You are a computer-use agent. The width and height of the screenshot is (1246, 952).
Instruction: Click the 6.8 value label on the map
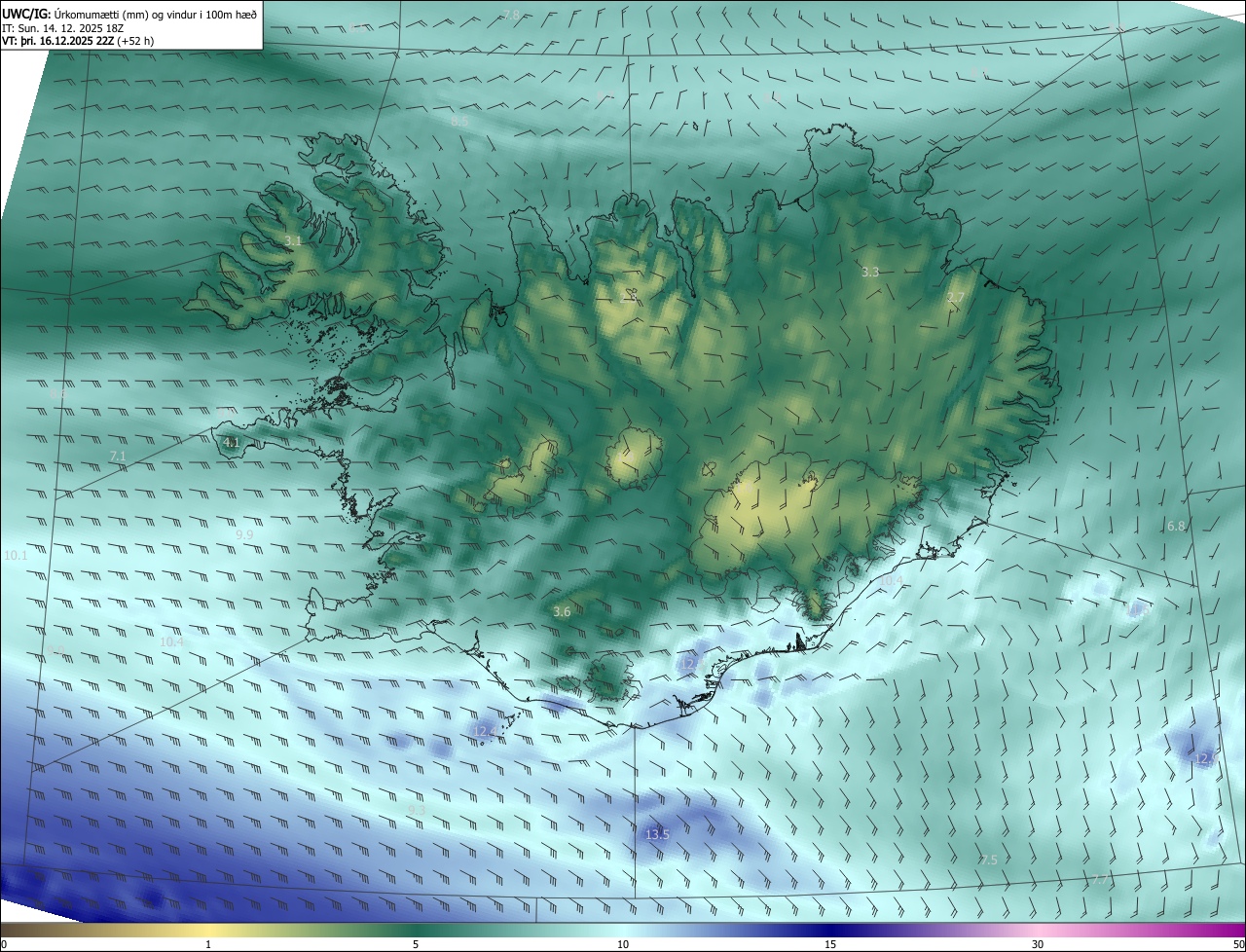coord(1176,526)
